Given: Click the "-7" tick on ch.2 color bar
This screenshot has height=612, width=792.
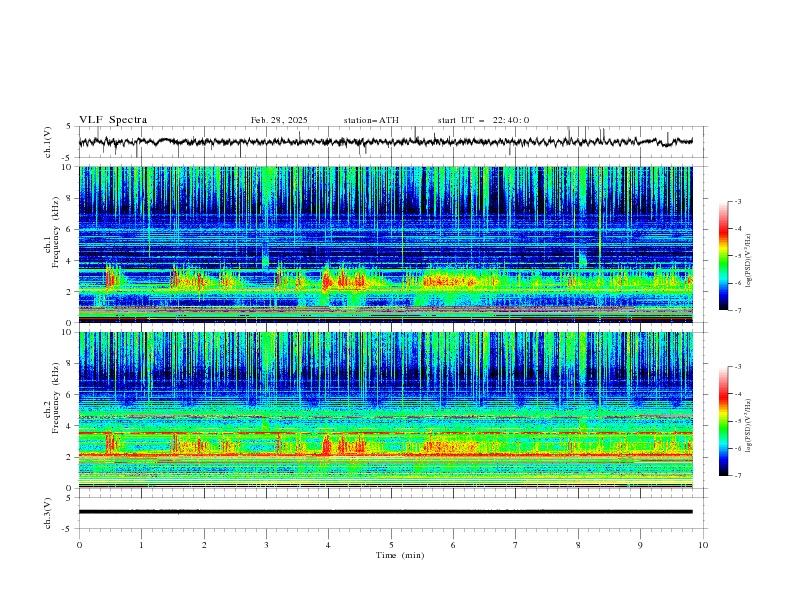Looking at the screenshot, I should [738, 476].
